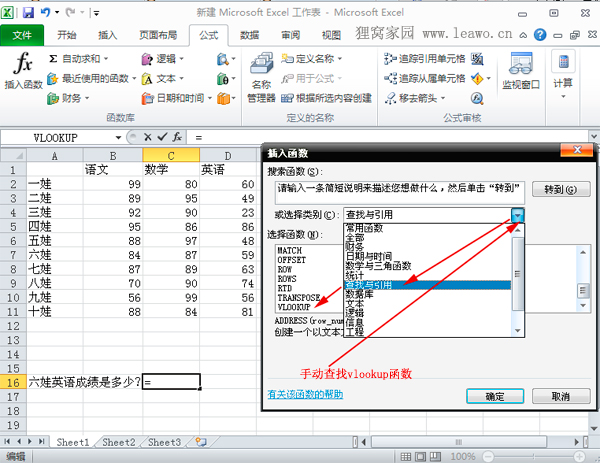The image size is (600, 463).
Task: Click the horizontal sheet scrollbar
Action: [458, 442]
